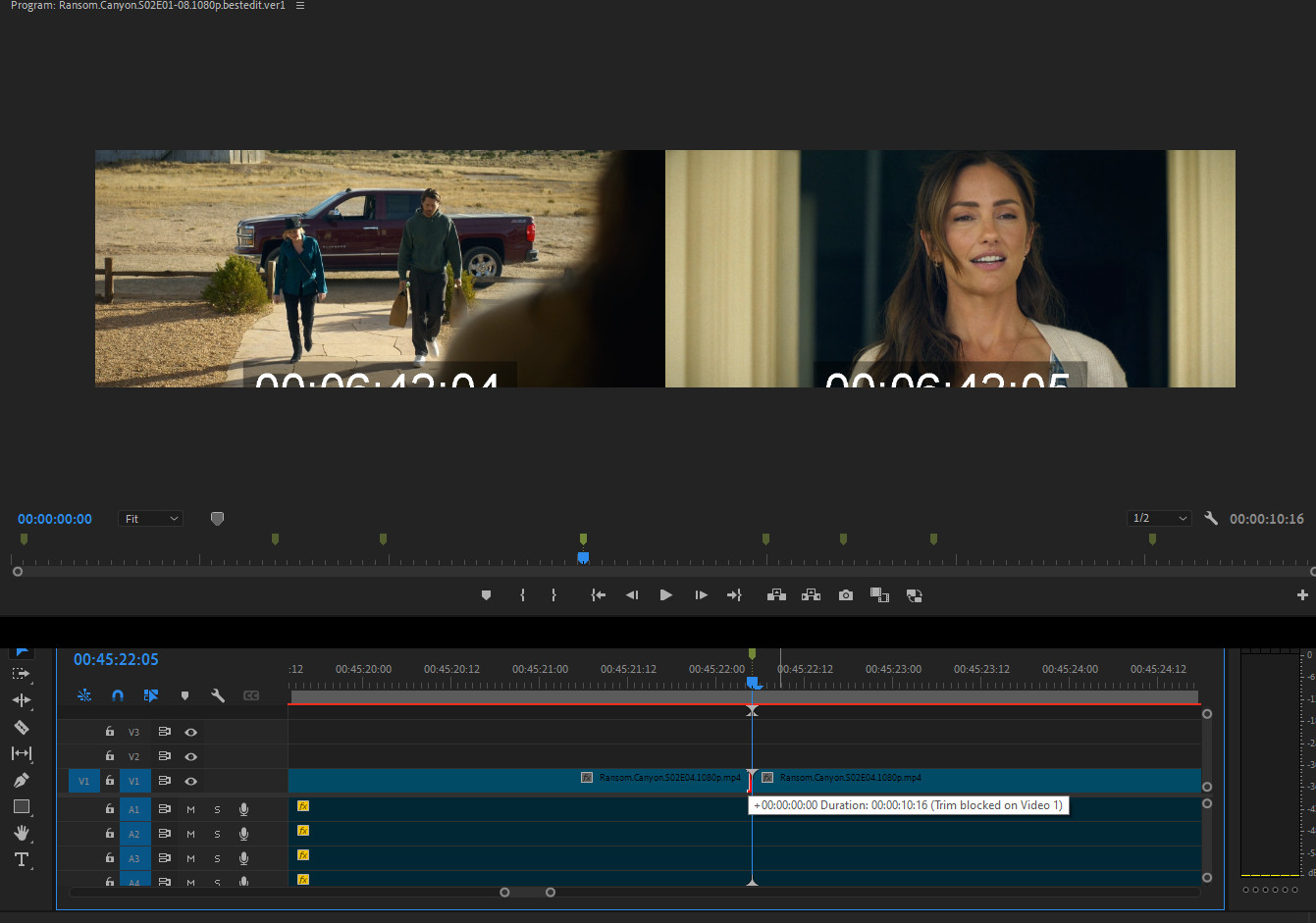This screenshot has height=923, width=1316.
Task: Mute audio track A2
Action: coord(190,834)
